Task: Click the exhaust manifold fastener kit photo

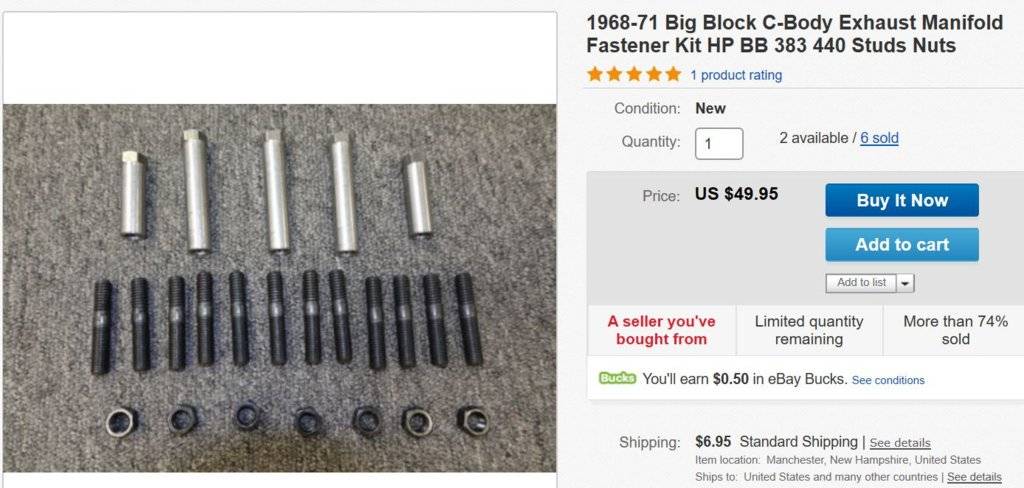Action: [x=280, y=288]
